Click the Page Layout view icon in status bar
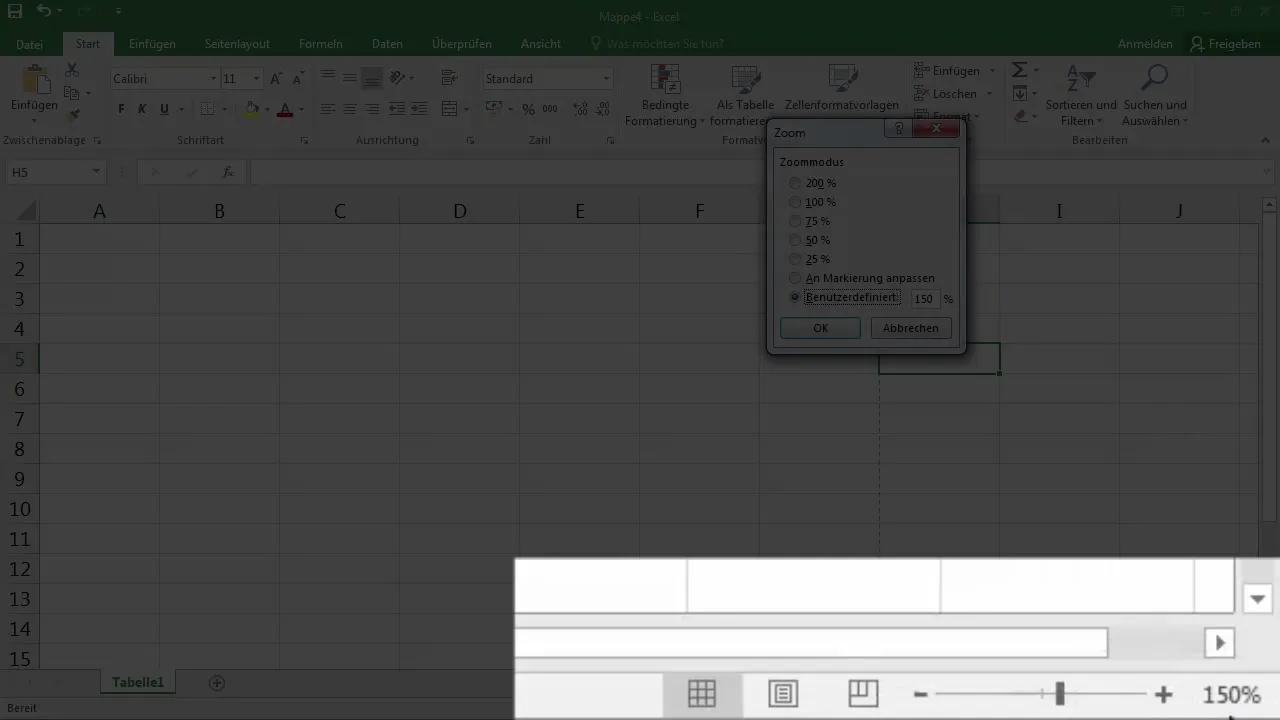The height and width of the screenshot is (720, 1280). tap(783, 693)
